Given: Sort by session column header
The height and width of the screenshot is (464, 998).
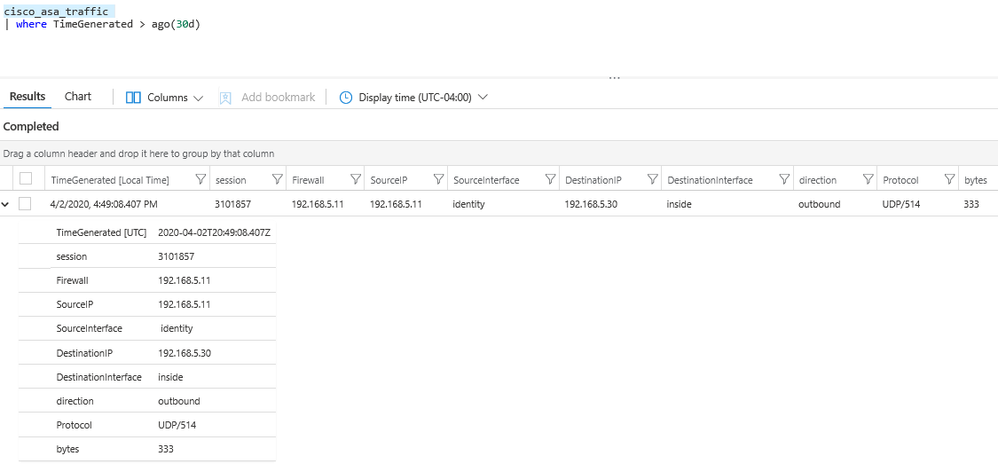Looking at the screenshot, I should (x=231, y=180).
